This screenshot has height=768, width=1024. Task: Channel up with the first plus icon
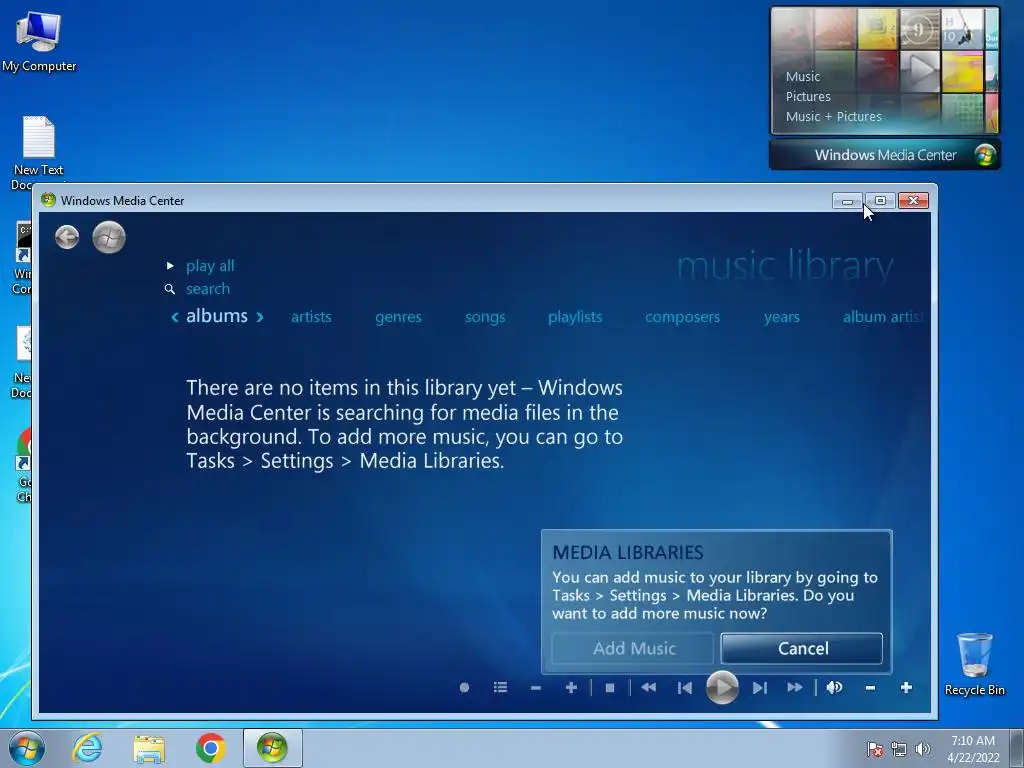click(571, 688)
